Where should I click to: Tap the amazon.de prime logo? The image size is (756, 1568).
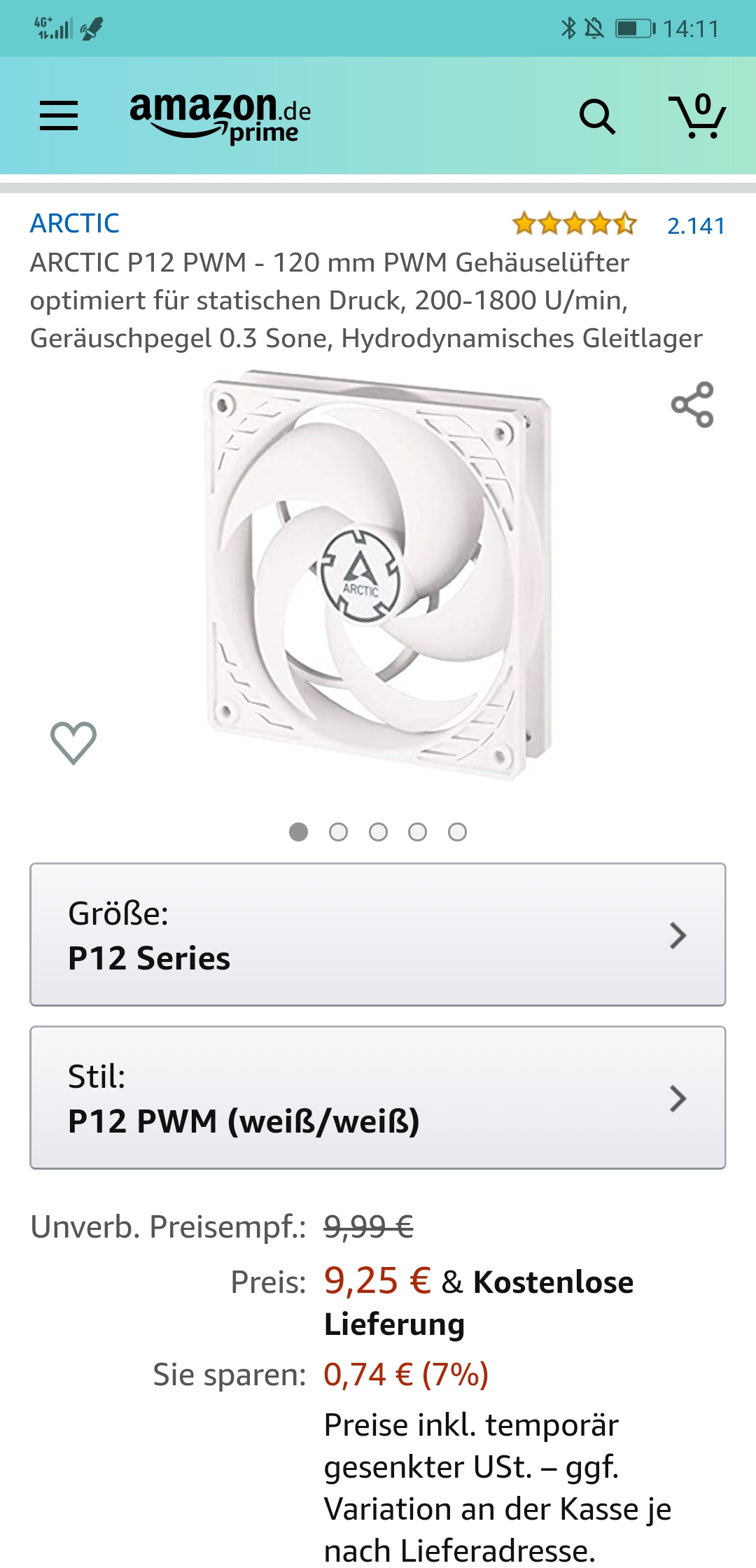pyautogui.click(x=220, y=118)
